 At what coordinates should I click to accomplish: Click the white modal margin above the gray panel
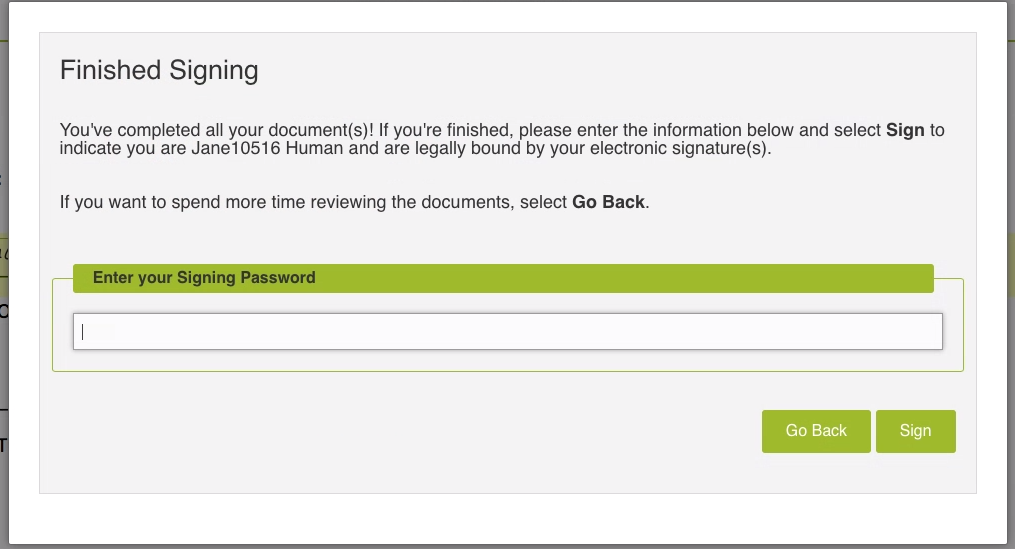(500, 17)
